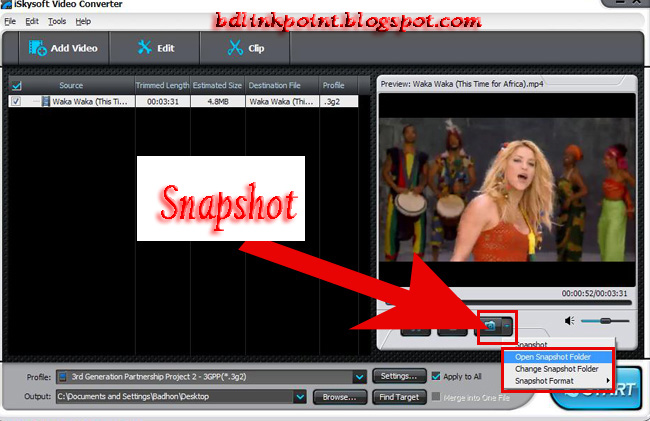Expand the Output path dropdown arrow
Screen dimensions: 650x421
point(300,397)
